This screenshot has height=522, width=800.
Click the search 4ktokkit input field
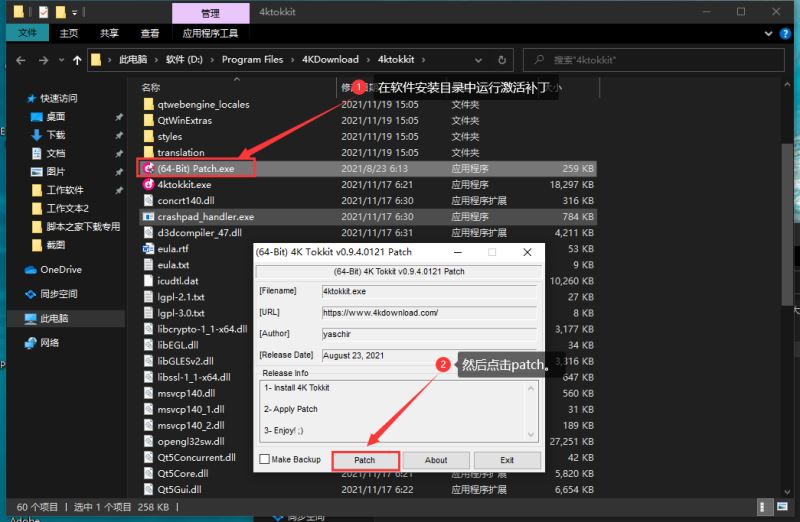click(x=654, y=60)
